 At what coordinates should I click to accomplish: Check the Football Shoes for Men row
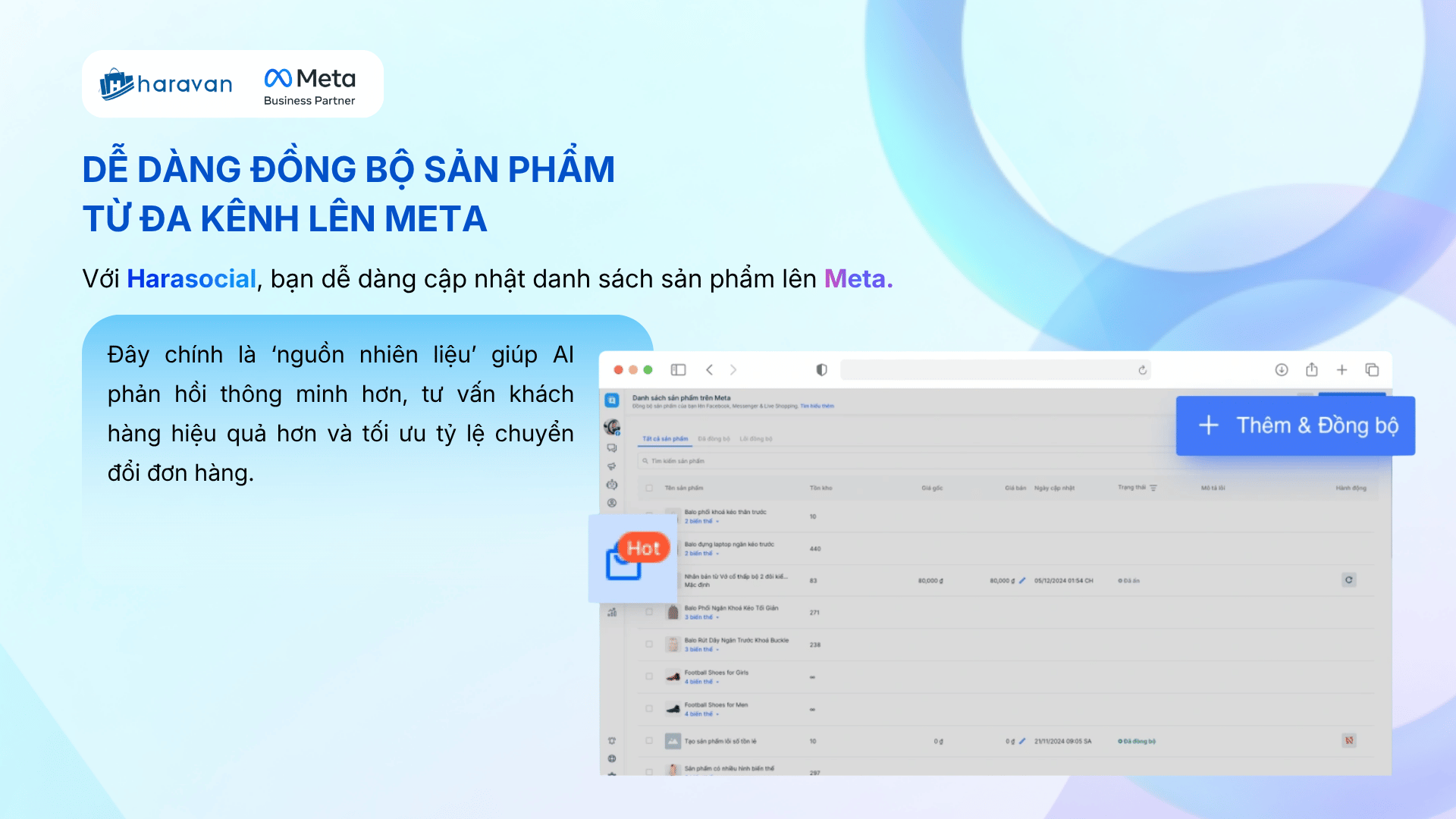(x=649, y=708)
